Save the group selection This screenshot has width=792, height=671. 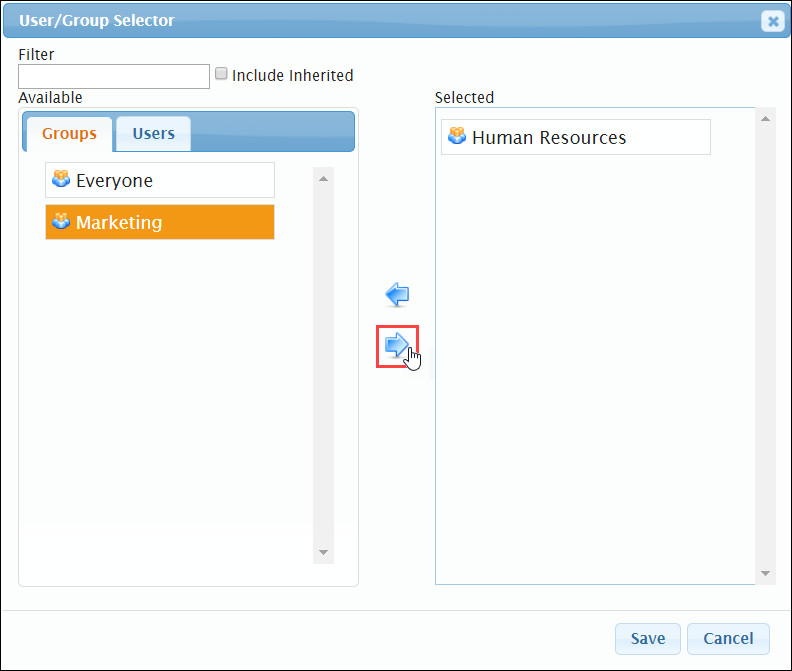648,639
